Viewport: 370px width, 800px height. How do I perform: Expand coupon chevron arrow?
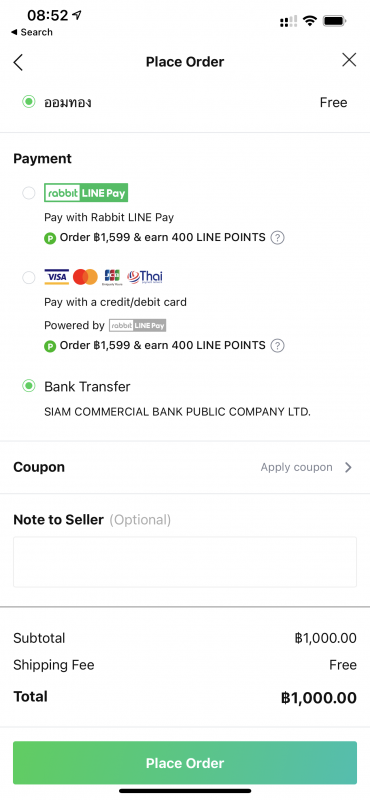348,467
